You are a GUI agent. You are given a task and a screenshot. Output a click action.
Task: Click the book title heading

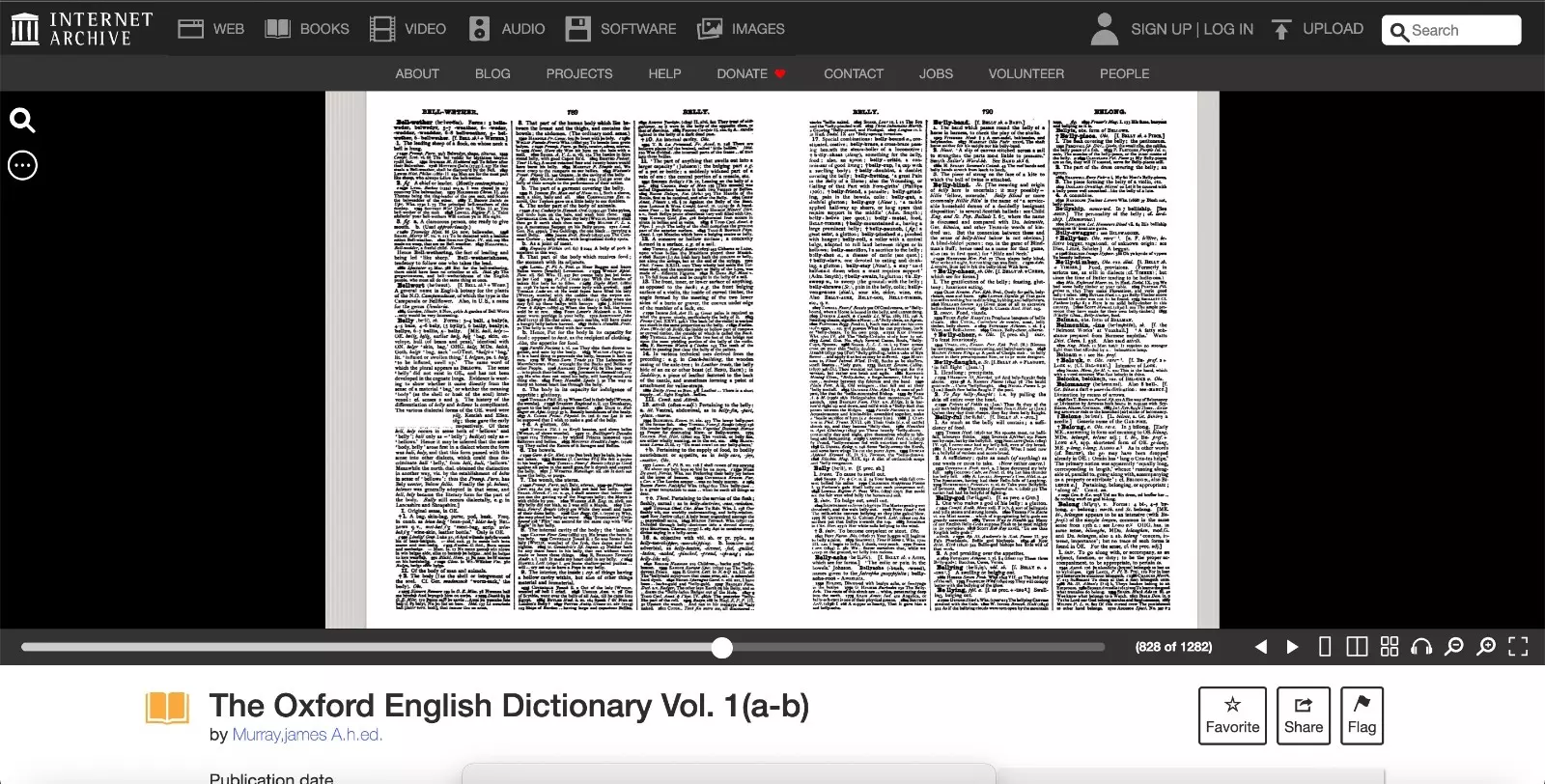click(509, 706)
